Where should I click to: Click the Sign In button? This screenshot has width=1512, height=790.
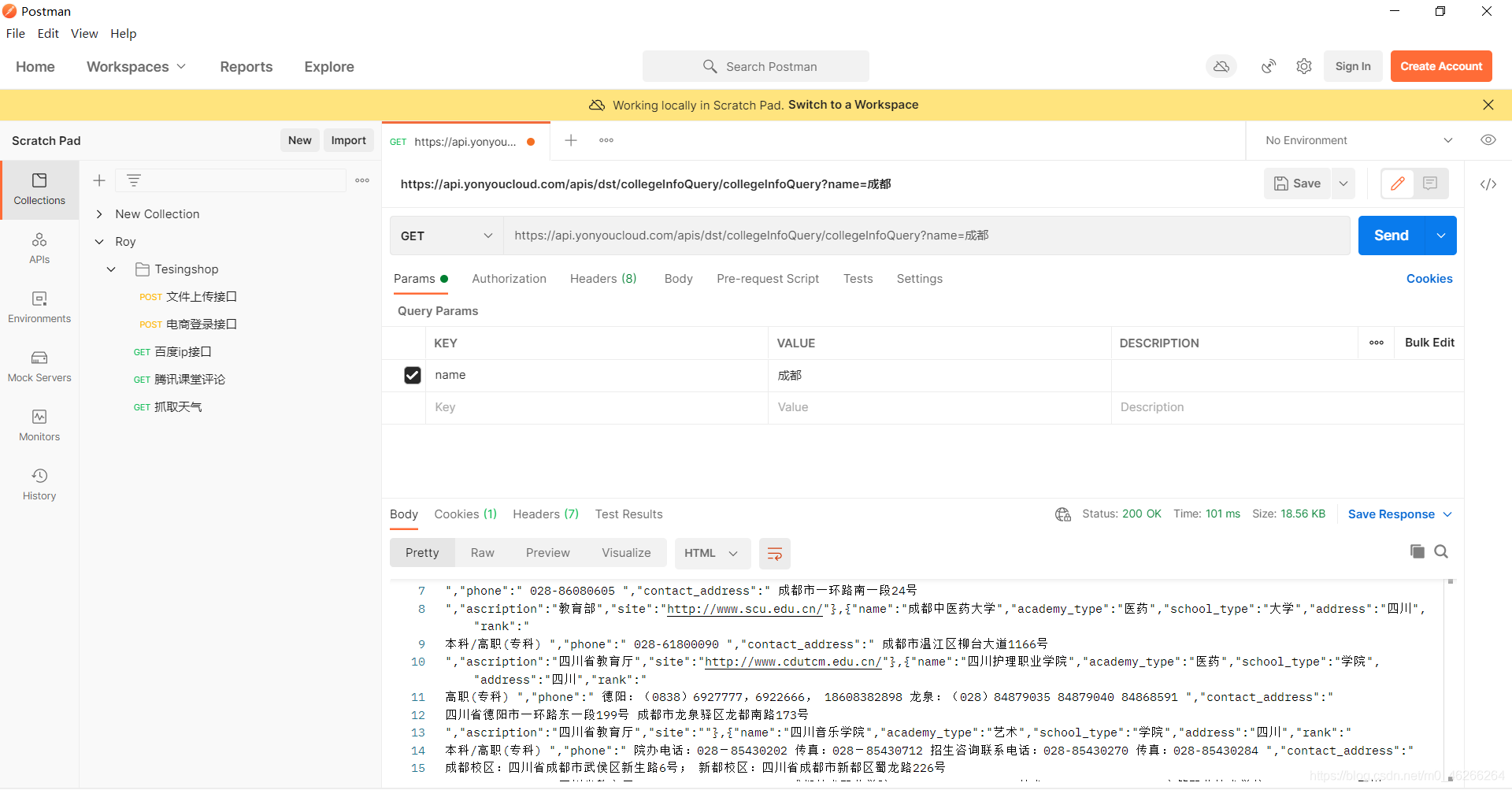coord(1353,66)
